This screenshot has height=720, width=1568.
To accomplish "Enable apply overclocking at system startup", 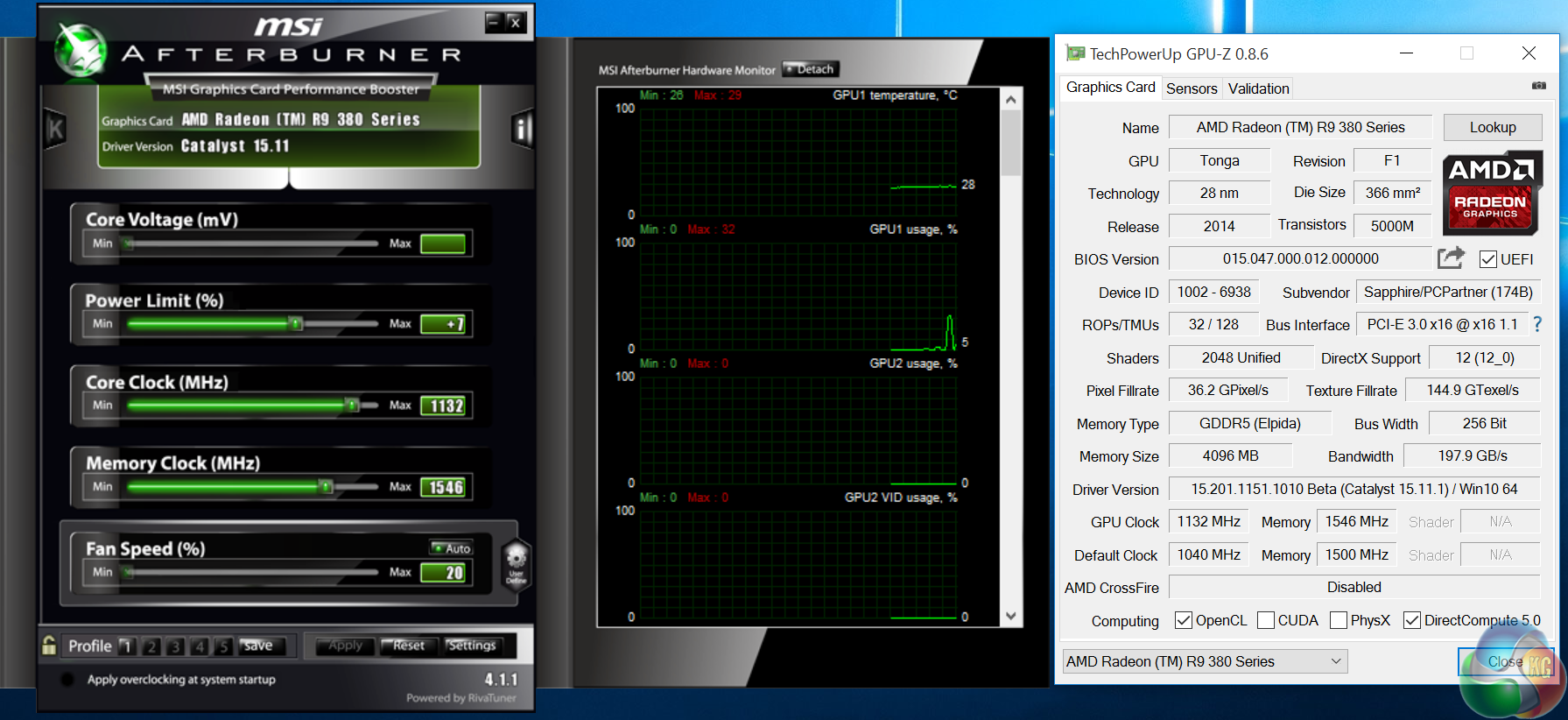I will [x=67, y=680].
